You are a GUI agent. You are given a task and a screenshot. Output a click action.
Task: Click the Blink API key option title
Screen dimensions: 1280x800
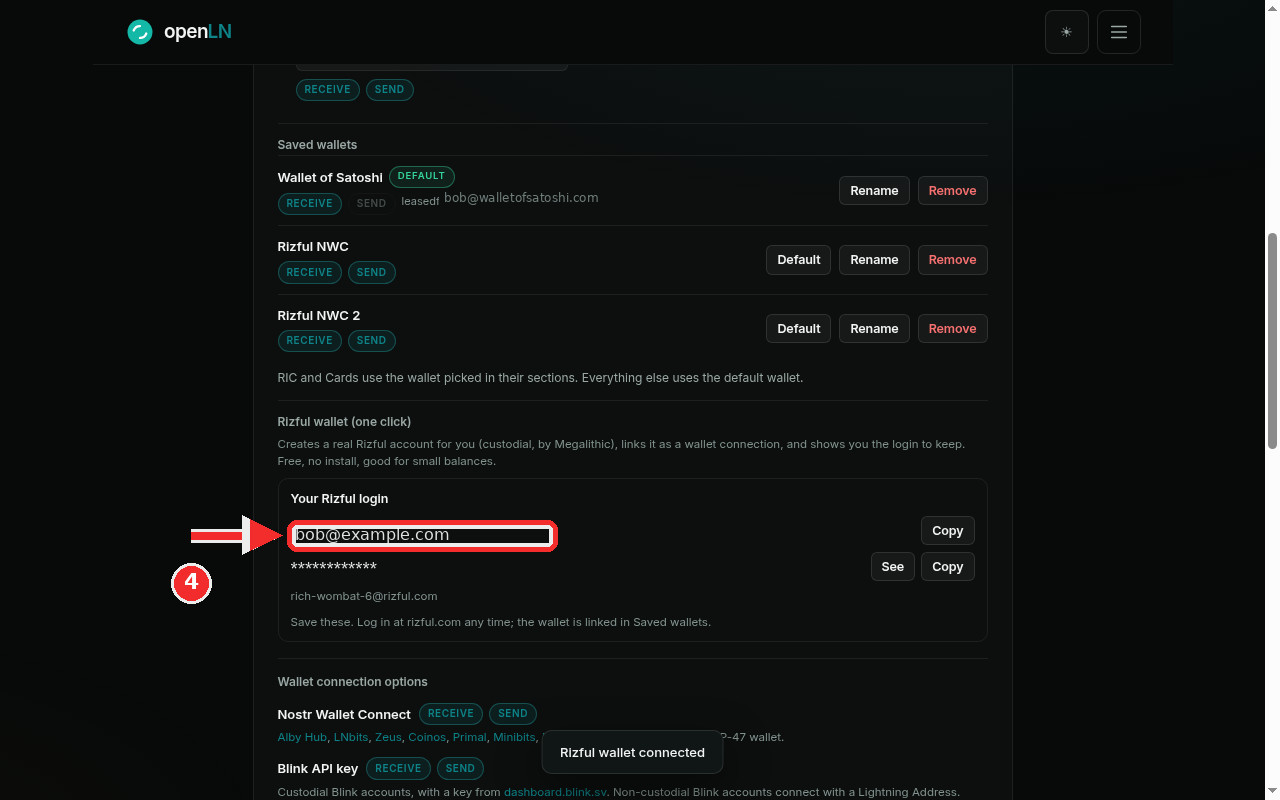318,769
